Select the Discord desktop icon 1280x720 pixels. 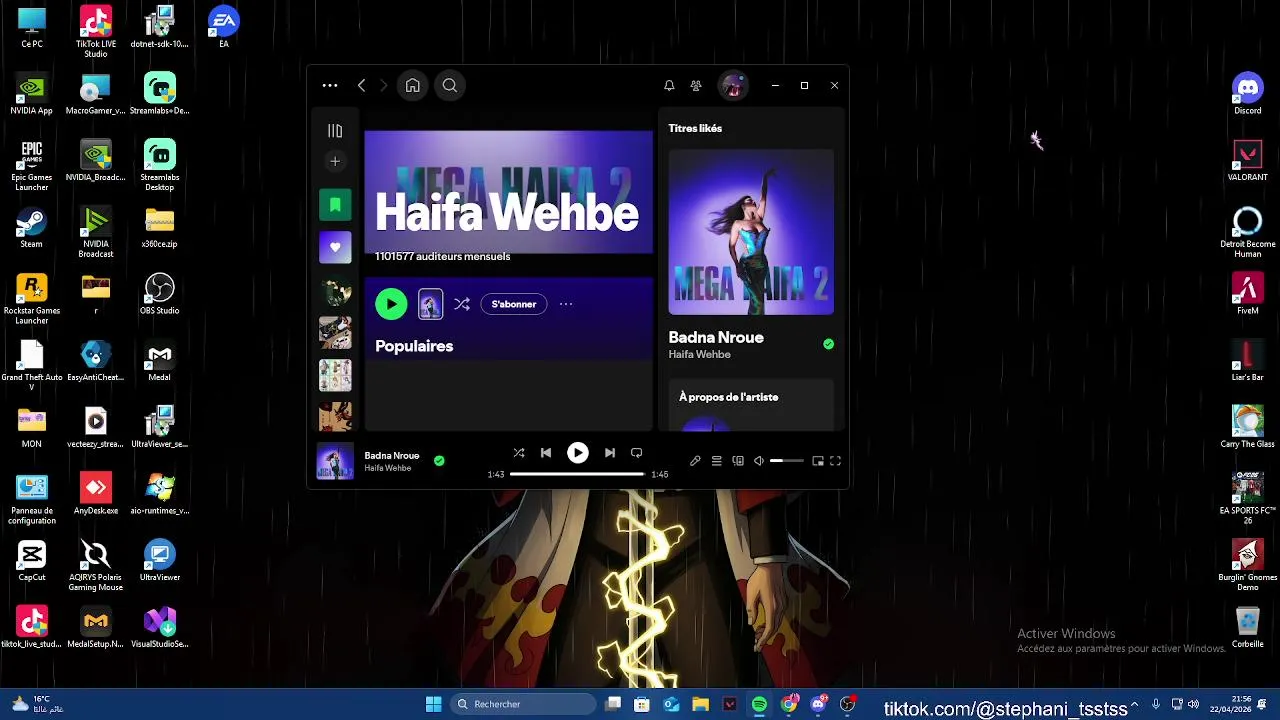(x=1247, y=94)
